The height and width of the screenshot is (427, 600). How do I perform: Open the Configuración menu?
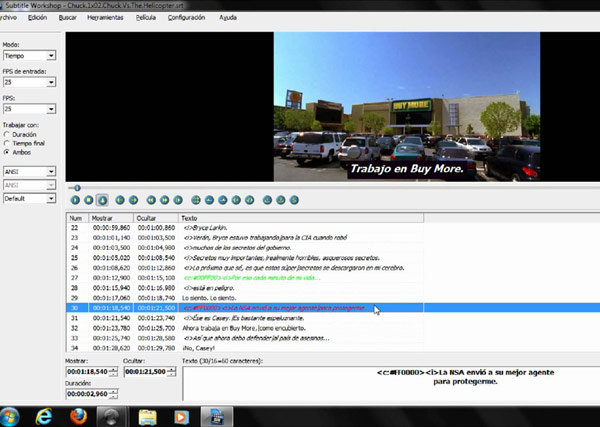186,18
